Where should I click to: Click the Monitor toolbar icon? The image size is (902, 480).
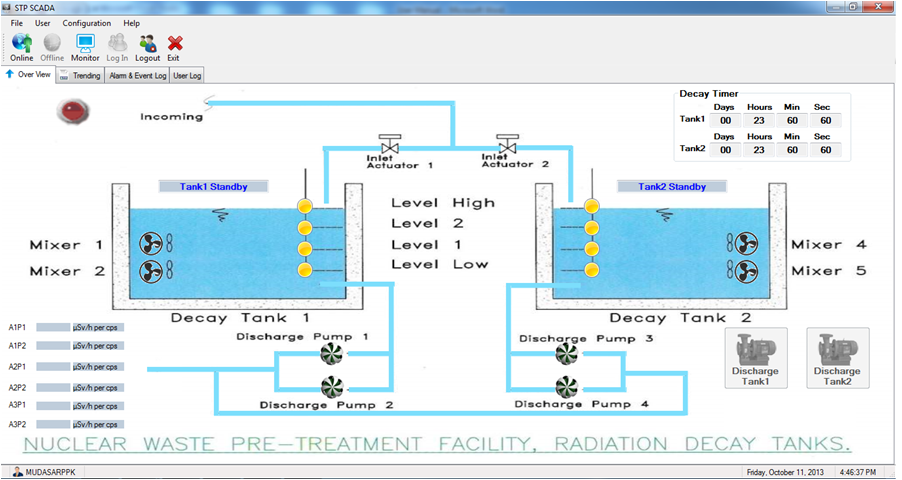[85, 43]
